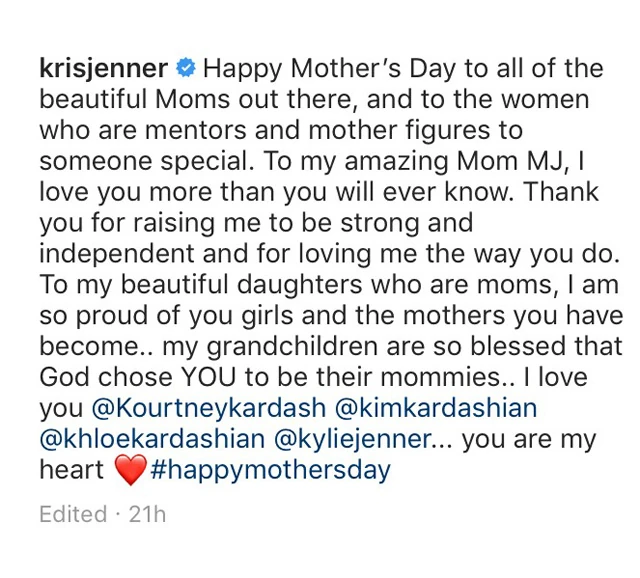Open the @Kourtneykardash mention
The width and height of the screenshot is (640, 578).
(205, 408)
